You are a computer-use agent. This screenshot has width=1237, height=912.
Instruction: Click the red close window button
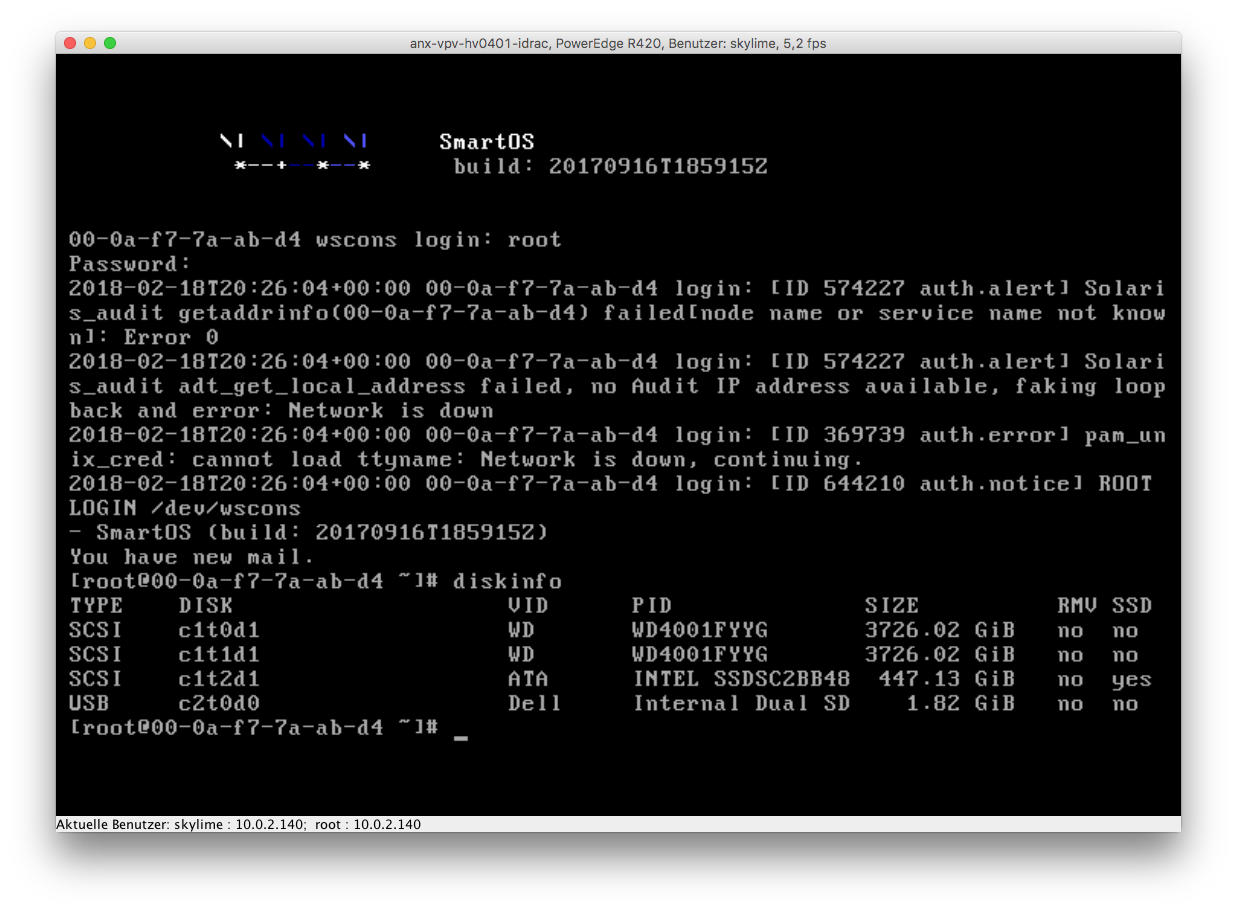pos(70,43)
